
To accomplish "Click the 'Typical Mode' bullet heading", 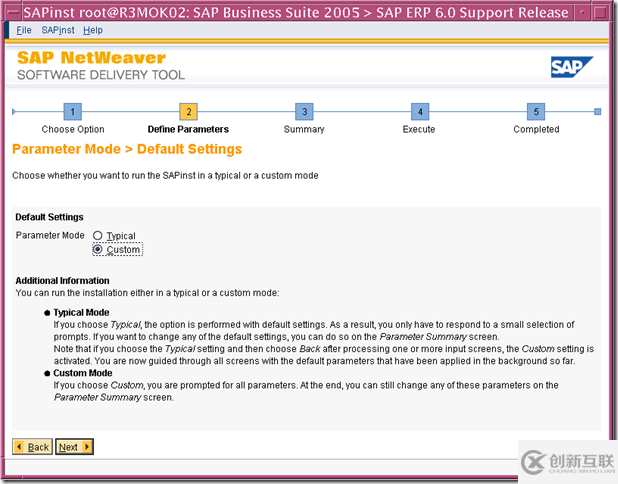I will click(x=81, y=313).
